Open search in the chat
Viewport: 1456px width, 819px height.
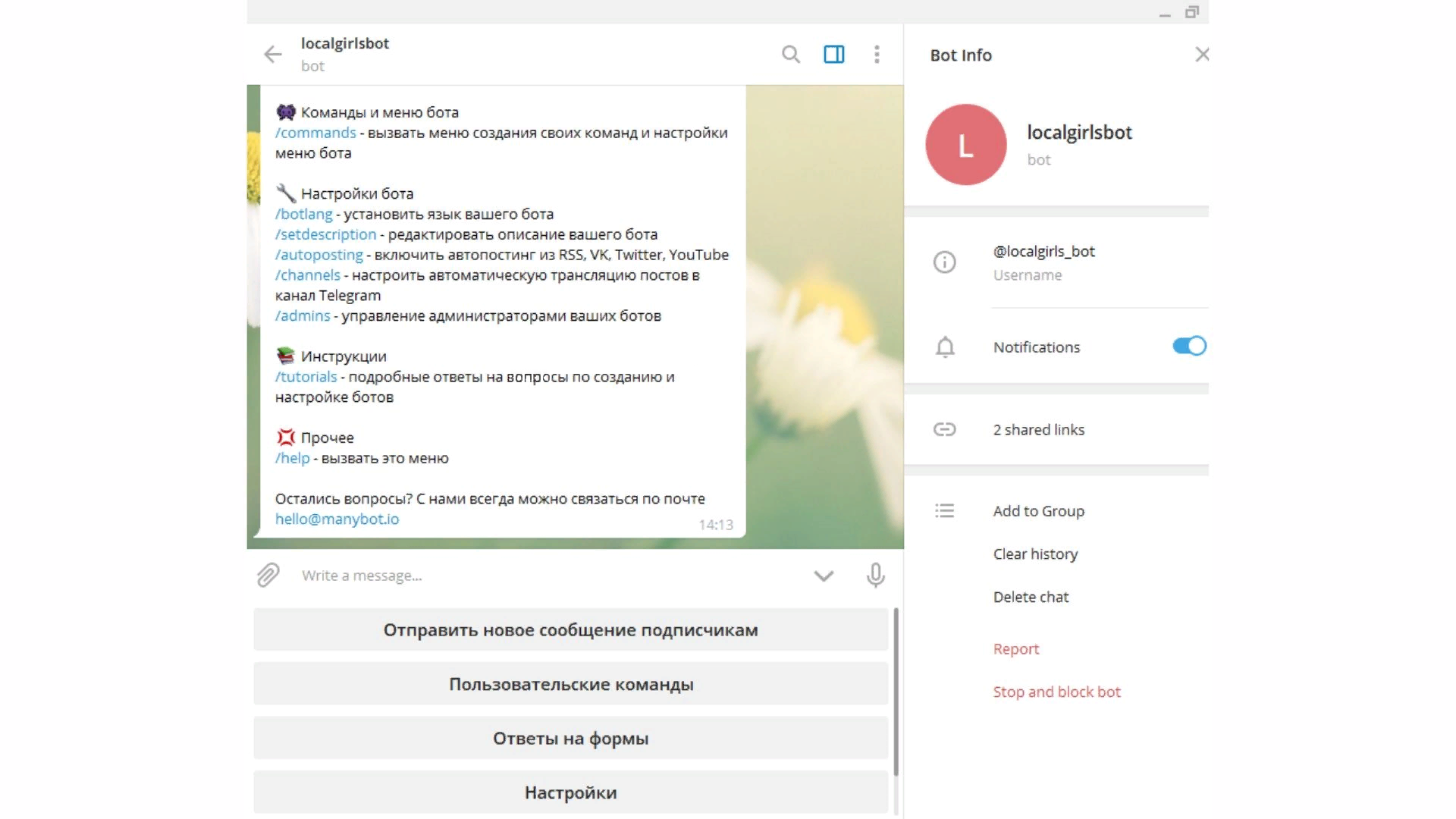[x=790, y=55]
